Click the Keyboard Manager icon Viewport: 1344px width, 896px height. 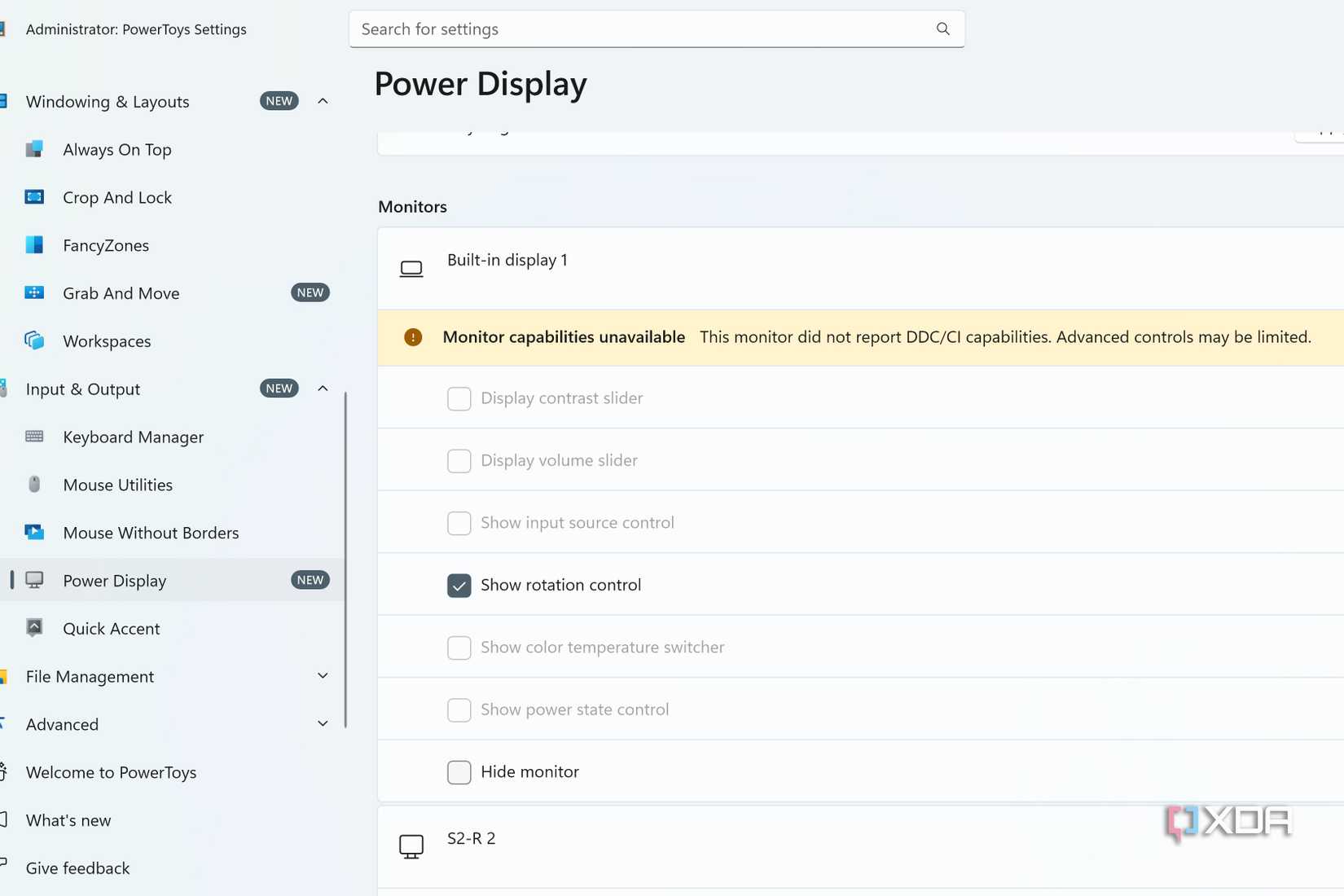pos(34,437)
